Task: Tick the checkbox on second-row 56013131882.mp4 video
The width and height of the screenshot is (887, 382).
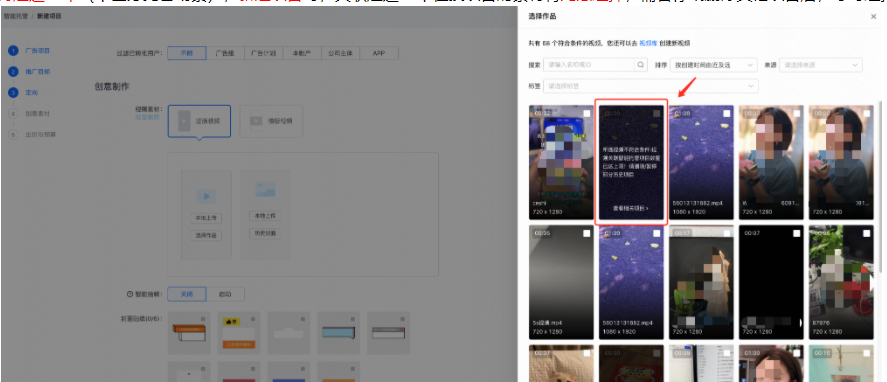Action: 657,233
